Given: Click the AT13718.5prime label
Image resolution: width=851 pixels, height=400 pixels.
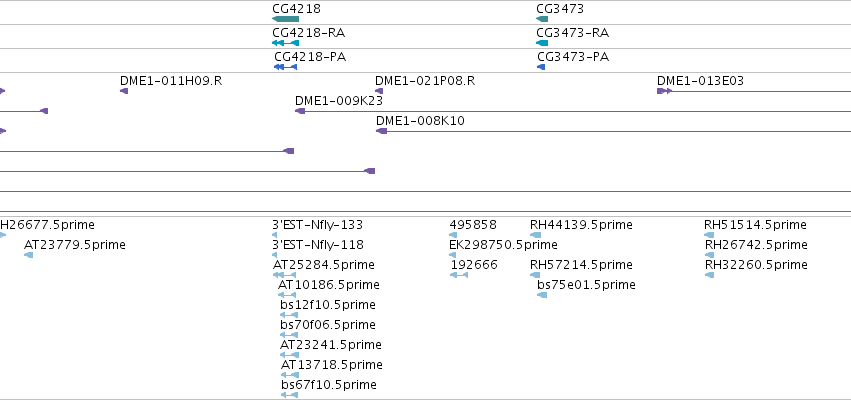Looking at the screenshot, I should [x=332, y=365].
